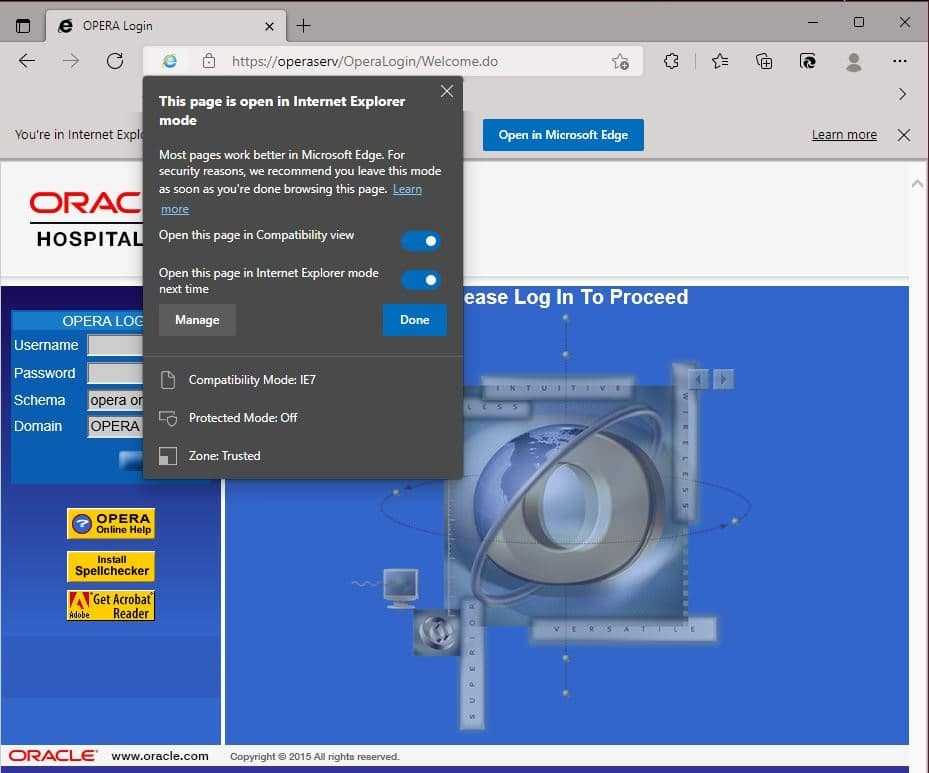Image resolution: width=929 pixels, height=773 pixels.
Task: Open OPERA Online Help button
Action: pos(111,524)
